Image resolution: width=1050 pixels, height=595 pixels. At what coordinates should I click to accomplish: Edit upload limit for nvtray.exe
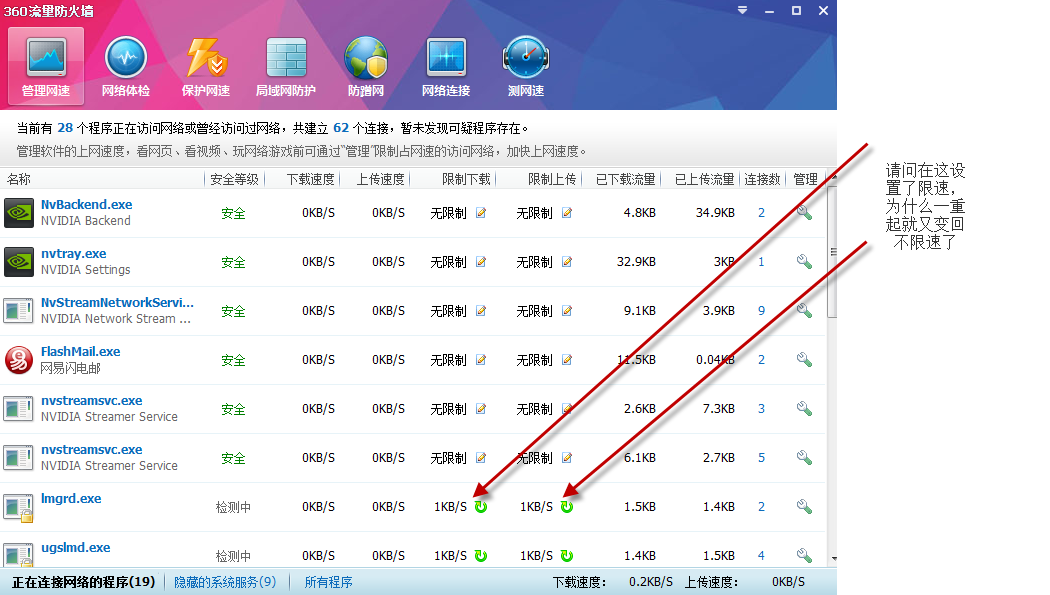point(567,262)
